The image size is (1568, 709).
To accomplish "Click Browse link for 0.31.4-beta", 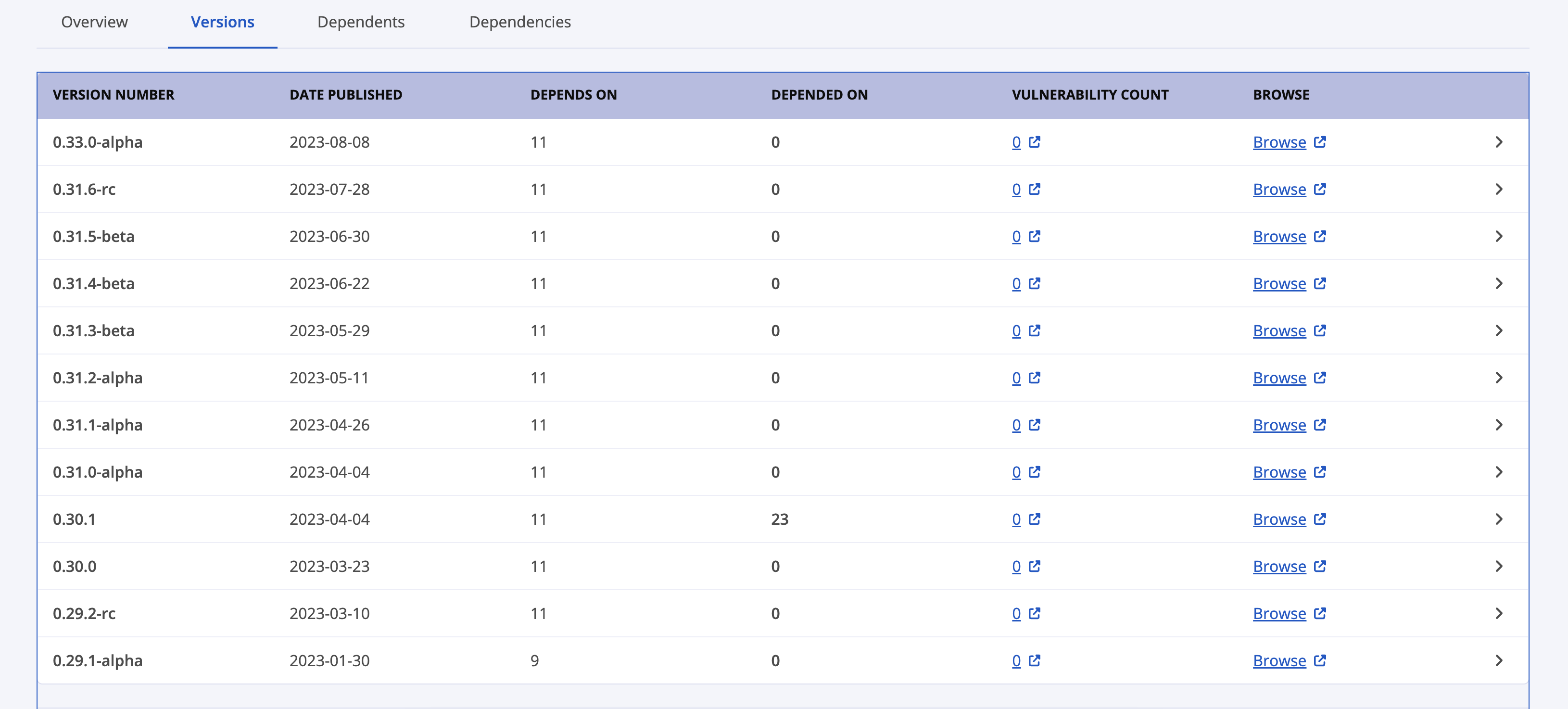I will tap(1279, 284).
